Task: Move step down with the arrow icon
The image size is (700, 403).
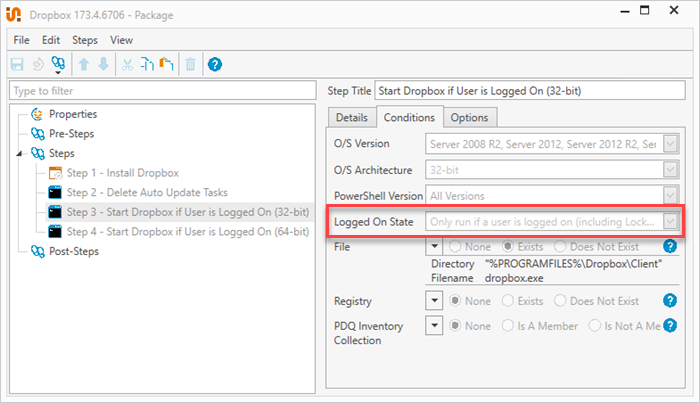Action: click(x=104, y=65)
